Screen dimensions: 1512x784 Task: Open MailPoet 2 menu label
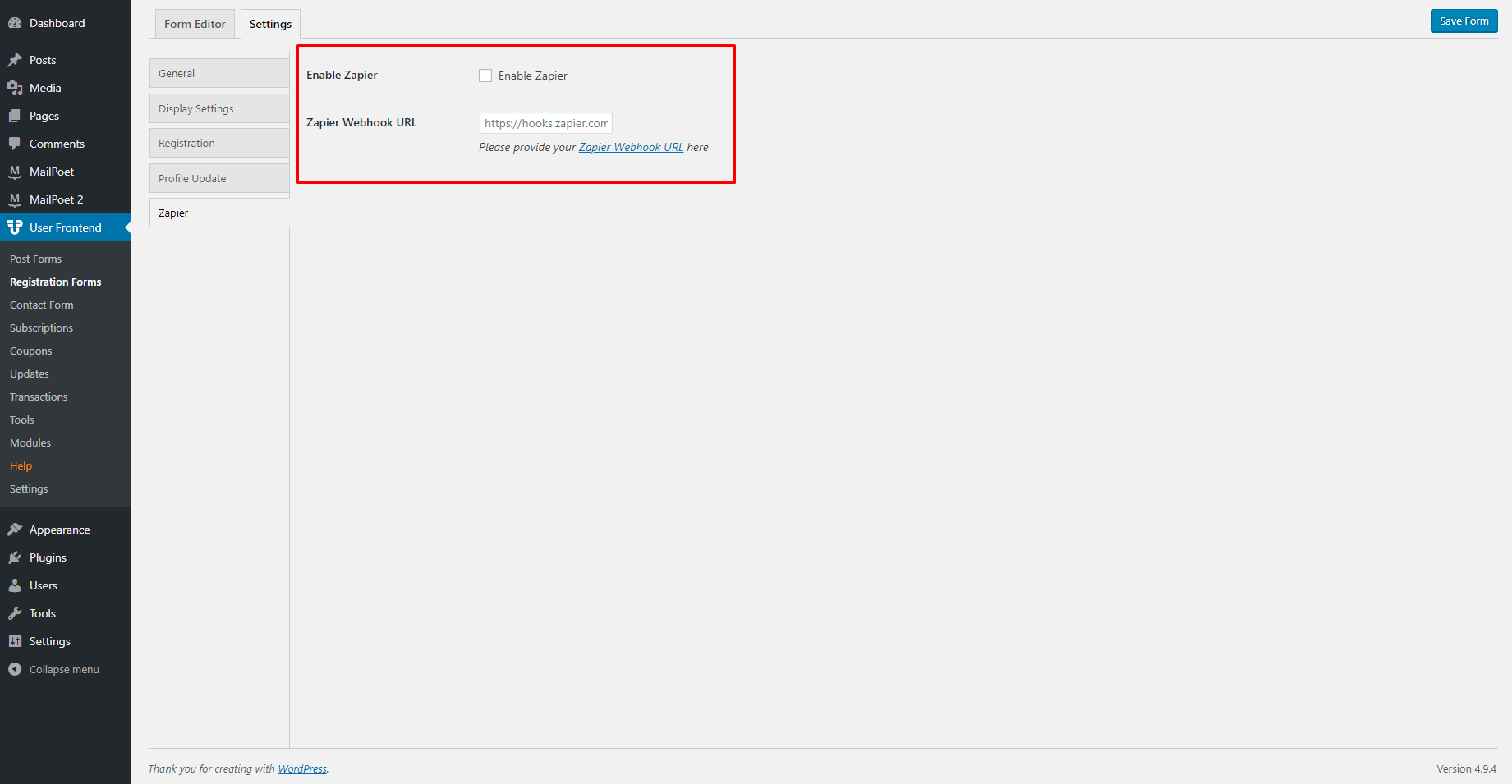point(56,199)
